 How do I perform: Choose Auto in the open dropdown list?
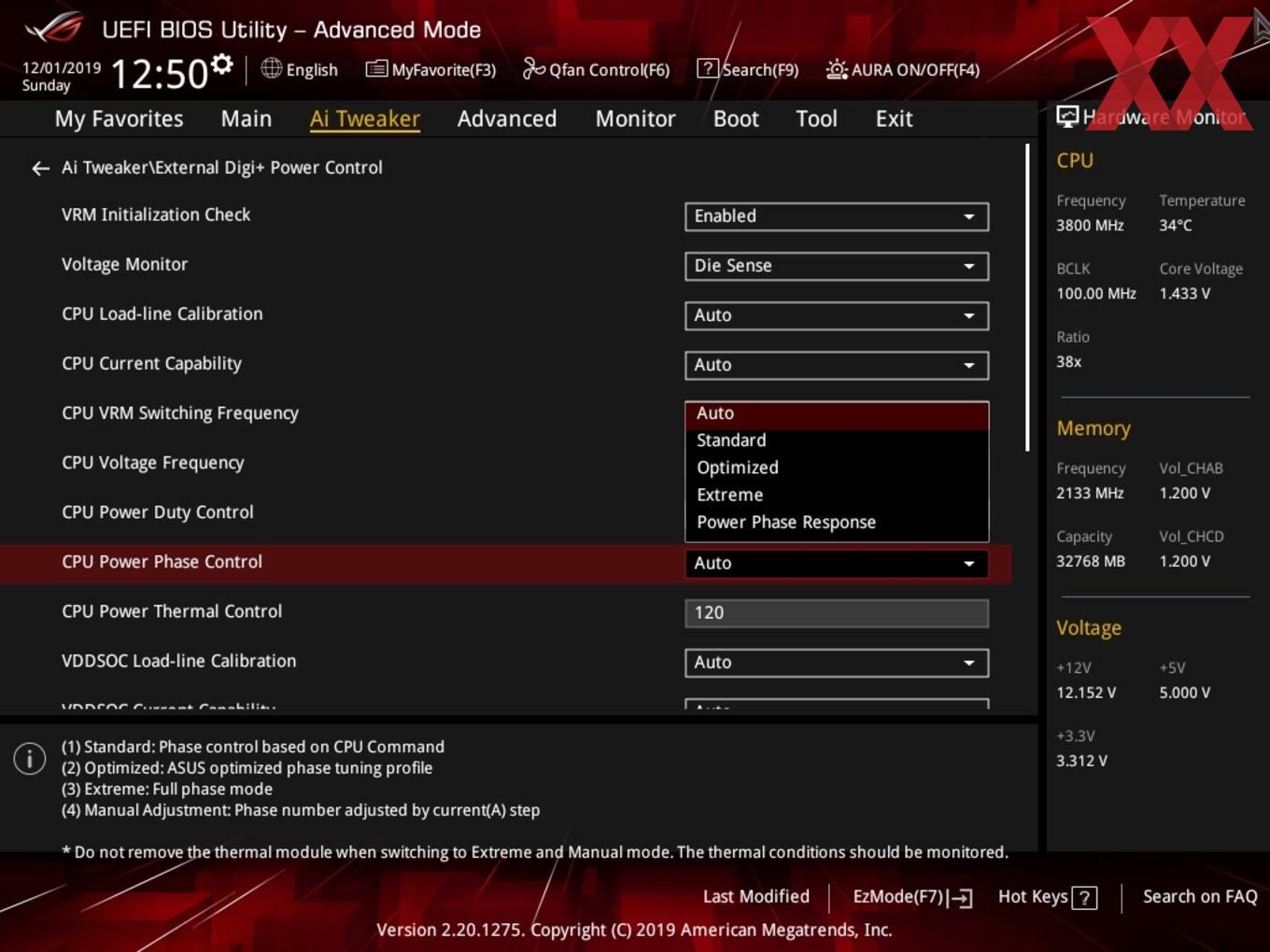click(x=837, y=413)
